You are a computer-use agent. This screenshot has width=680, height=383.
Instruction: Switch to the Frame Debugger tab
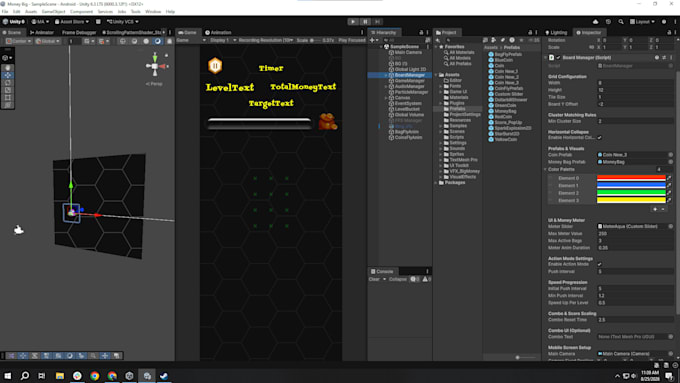78,33
